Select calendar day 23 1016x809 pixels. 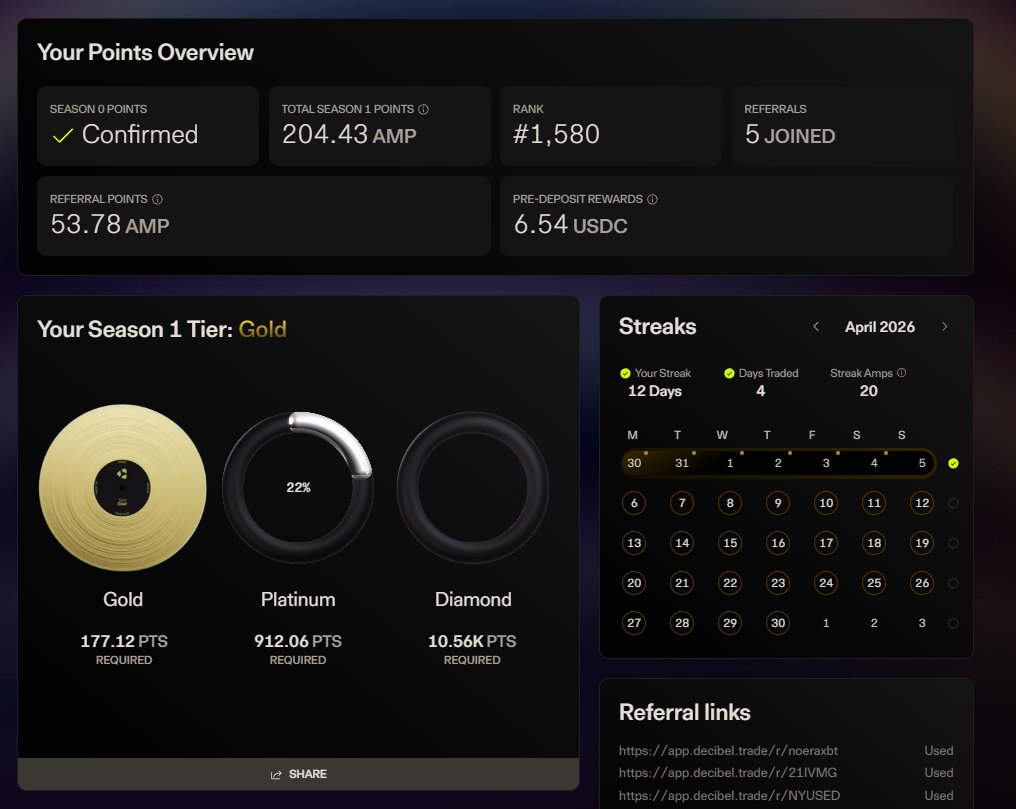pyautogui.click(x=778, y=584)
